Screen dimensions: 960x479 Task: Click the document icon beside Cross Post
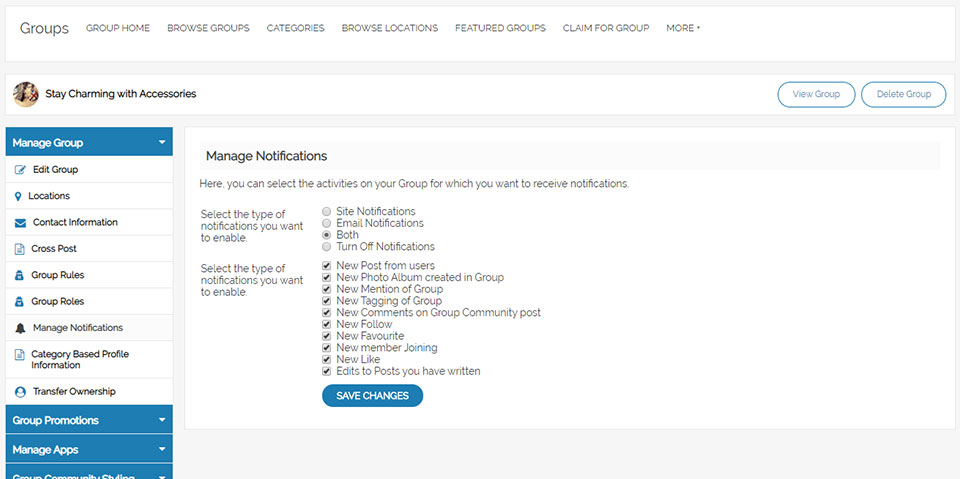coord(21,249)
